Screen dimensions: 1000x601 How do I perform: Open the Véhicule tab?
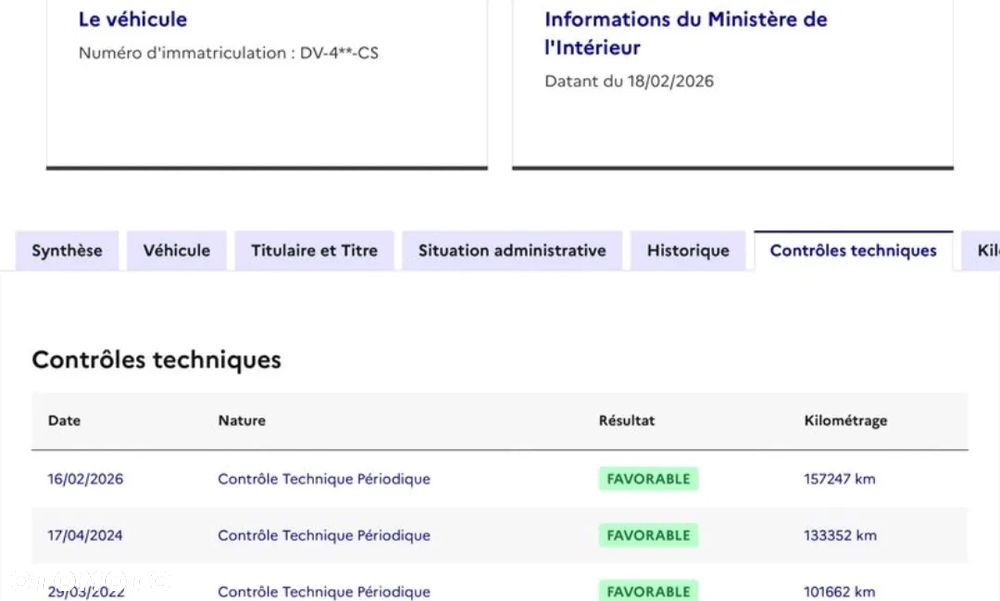(x=176, y=251)
